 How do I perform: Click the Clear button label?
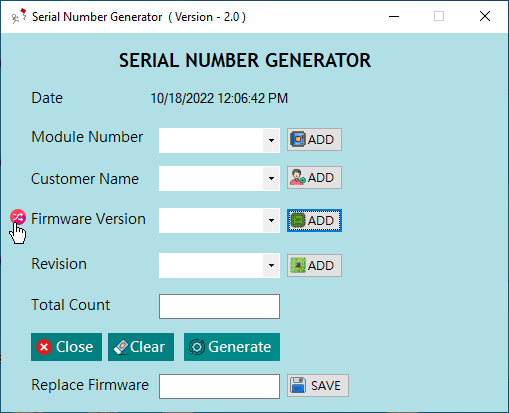pos(147,347)
